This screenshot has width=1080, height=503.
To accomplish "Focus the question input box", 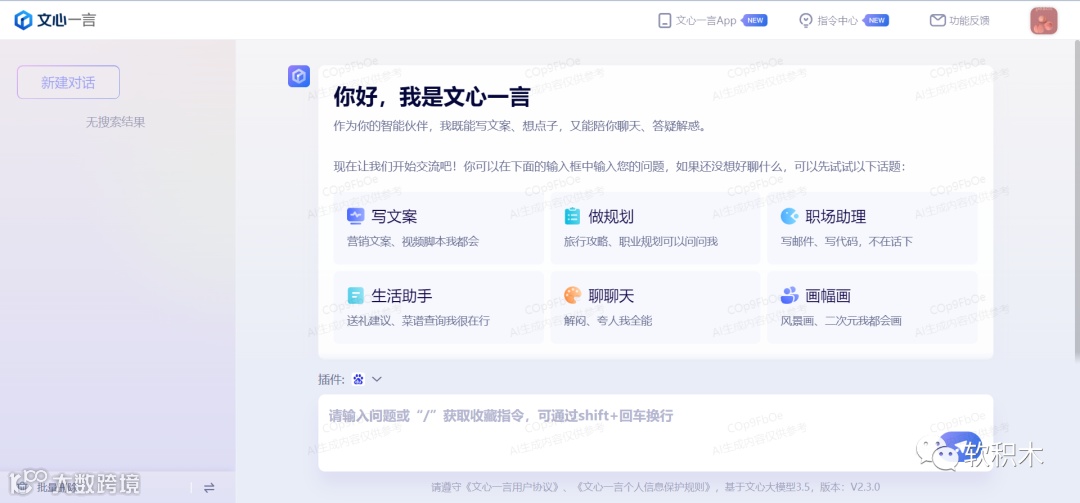I will [x=655, y=433].
